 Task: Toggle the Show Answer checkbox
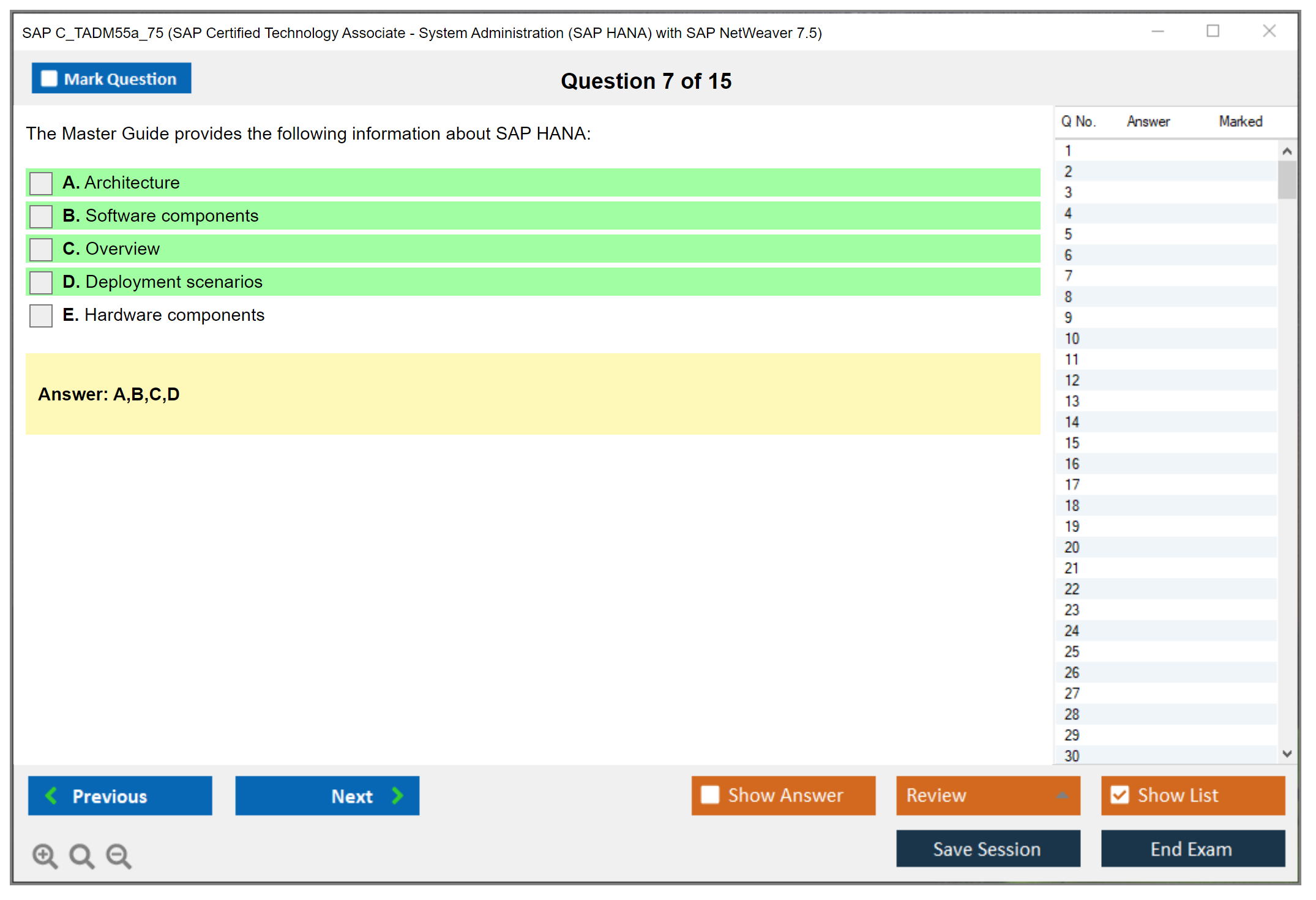710,795
